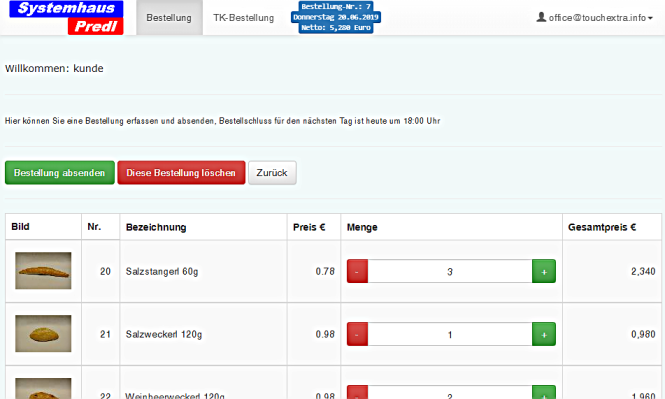The width and height of the screenshot is (665, 399).
Task: Increase quantity of Salzstangerl 60g
Action: (544, 271)
